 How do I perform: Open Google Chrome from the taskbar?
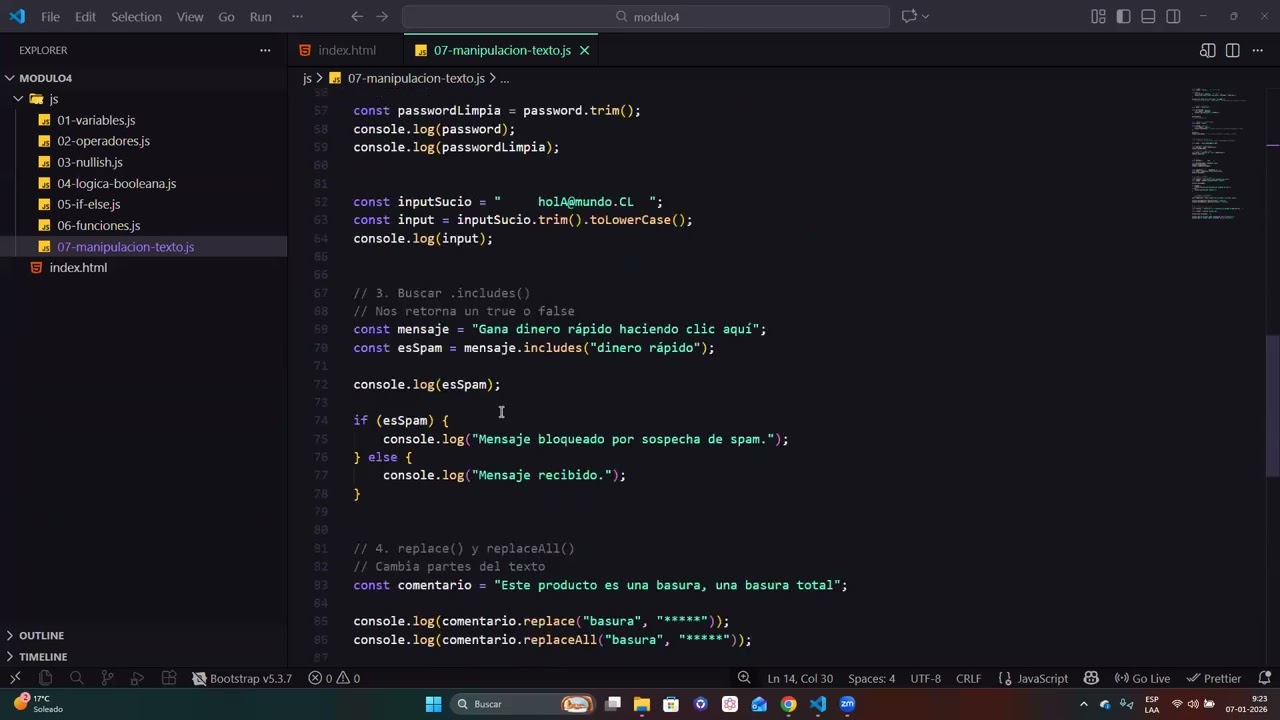pos(788,704)
